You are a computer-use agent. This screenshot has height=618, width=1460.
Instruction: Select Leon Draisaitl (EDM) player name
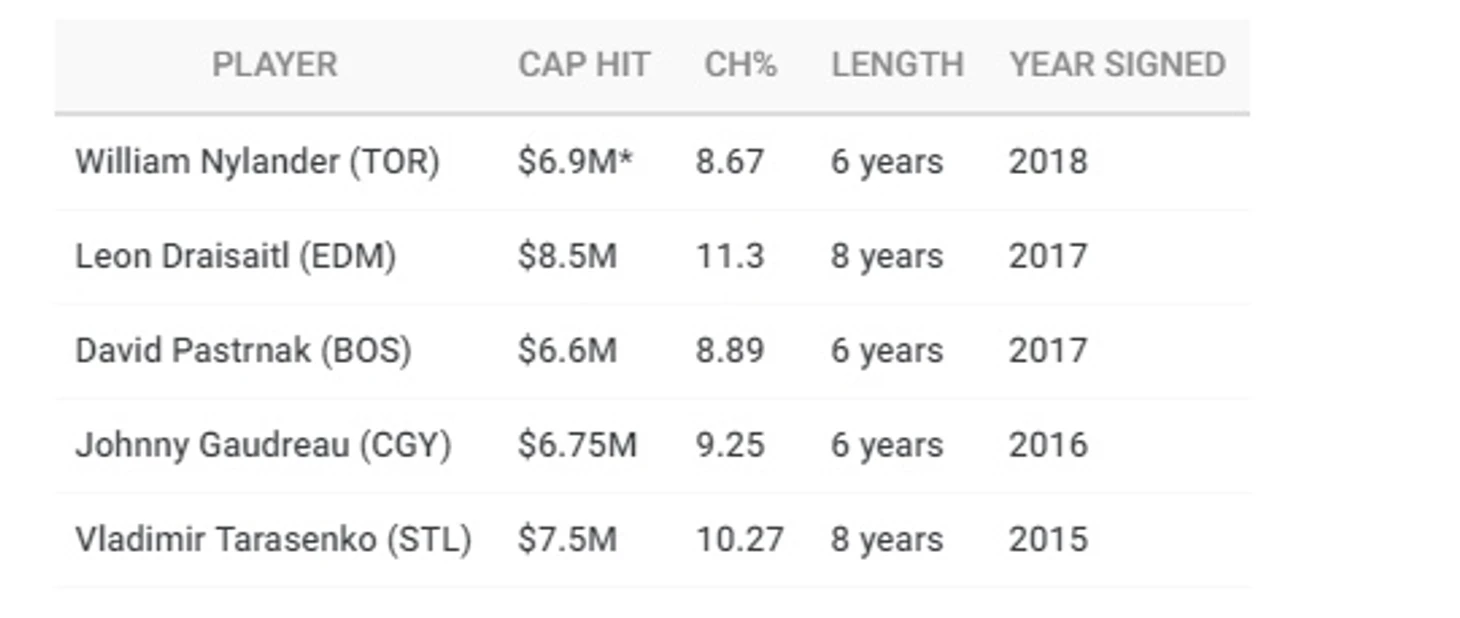pos(235,257)
